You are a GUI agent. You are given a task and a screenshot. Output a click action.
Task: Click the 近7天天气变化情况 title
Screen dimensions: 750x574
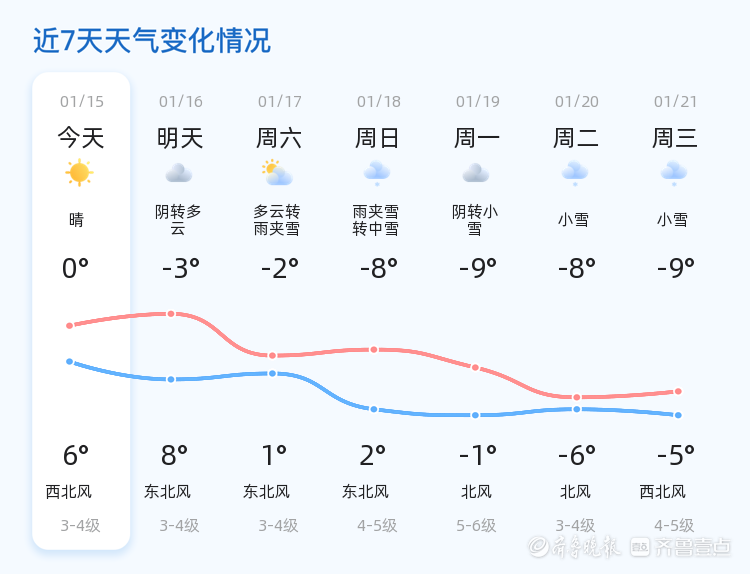tap(152, 41)
